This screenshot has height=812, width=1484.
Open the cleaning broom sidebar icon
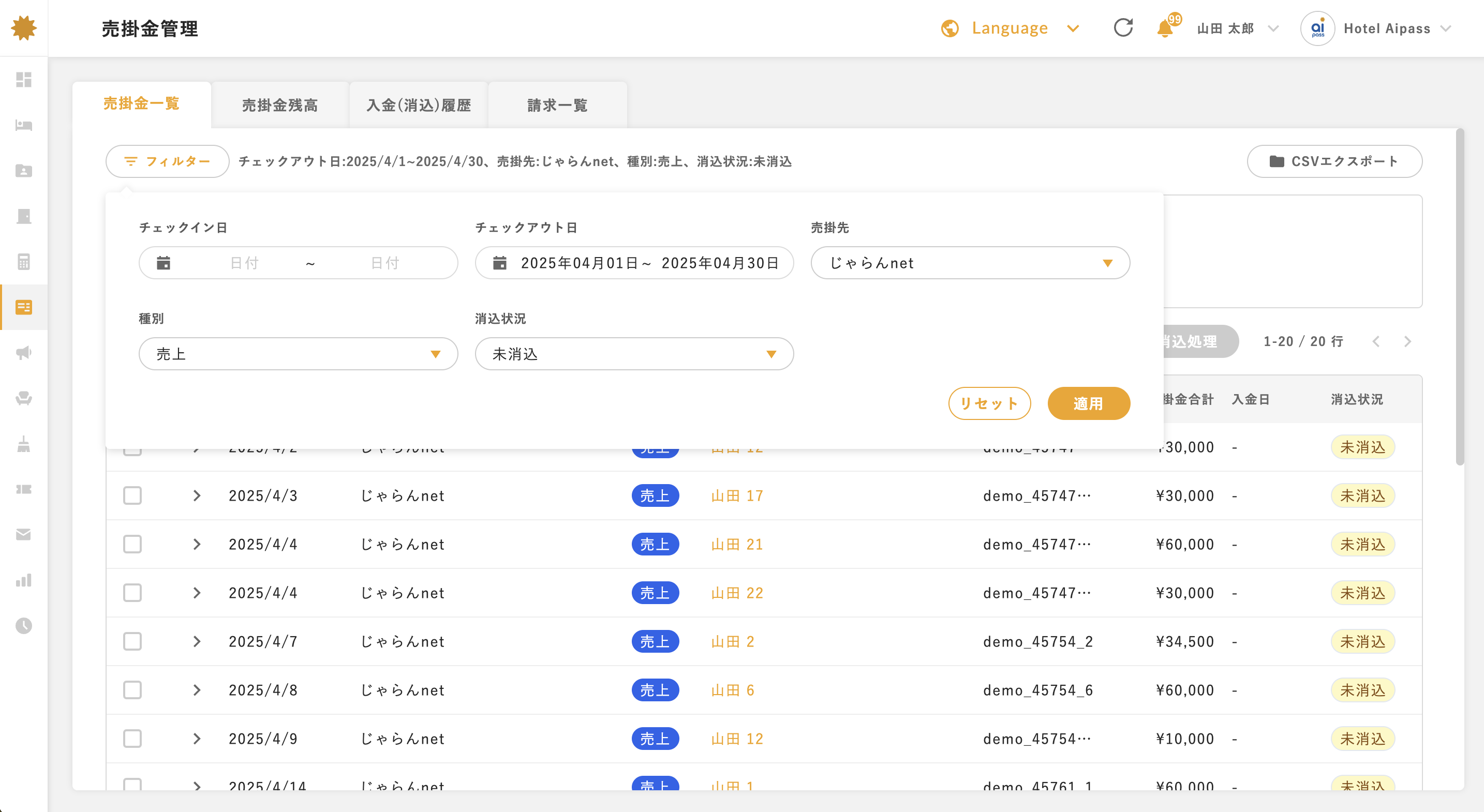pos(24,443)
